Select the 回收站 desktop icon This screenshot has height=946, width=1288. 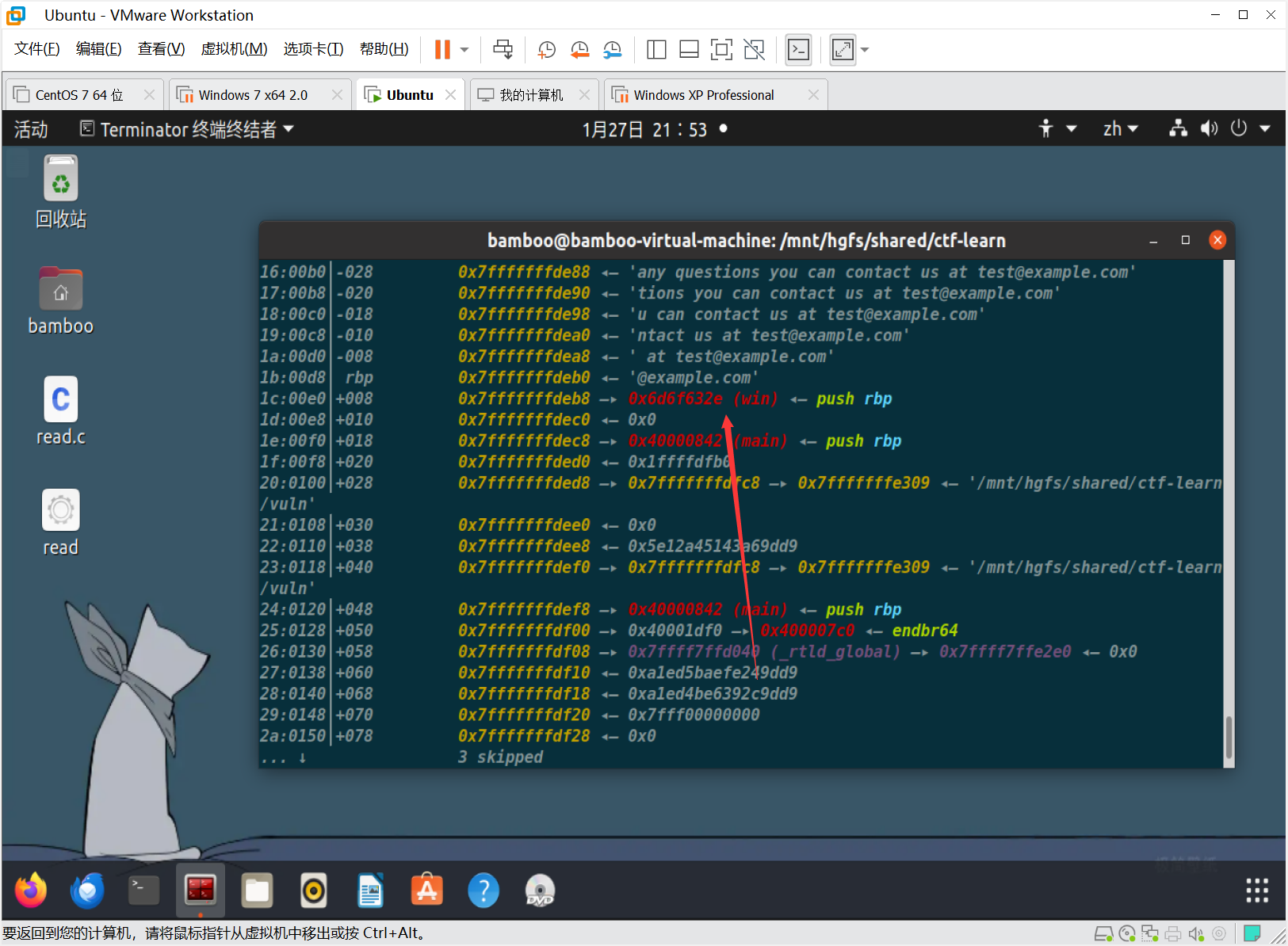tap(61, 193)
